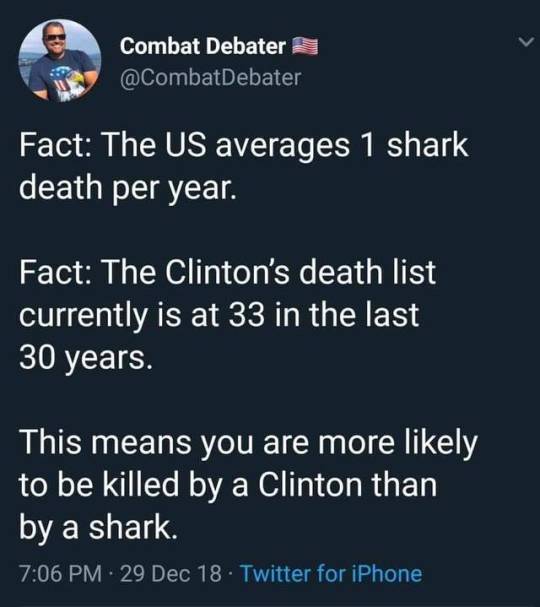Click the text 'death per year.'
This screenshot has width=540, height=607.
[x=128, y=187]
